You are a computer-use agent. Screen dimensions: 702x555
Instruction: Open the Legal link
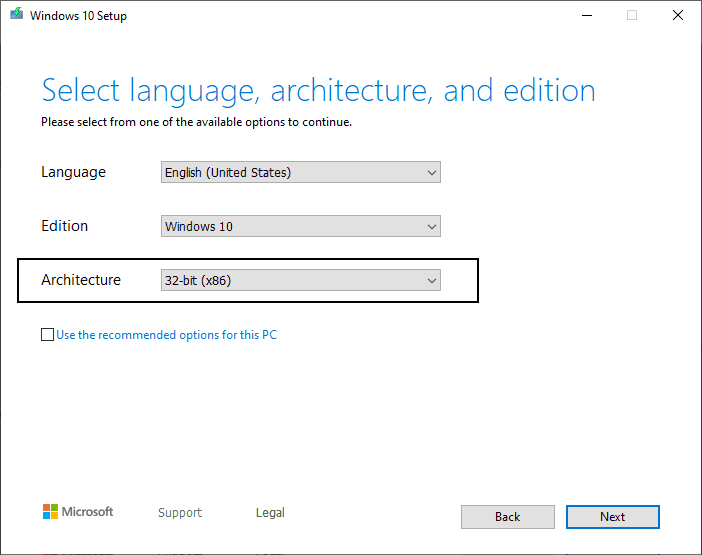pos(270,512)
